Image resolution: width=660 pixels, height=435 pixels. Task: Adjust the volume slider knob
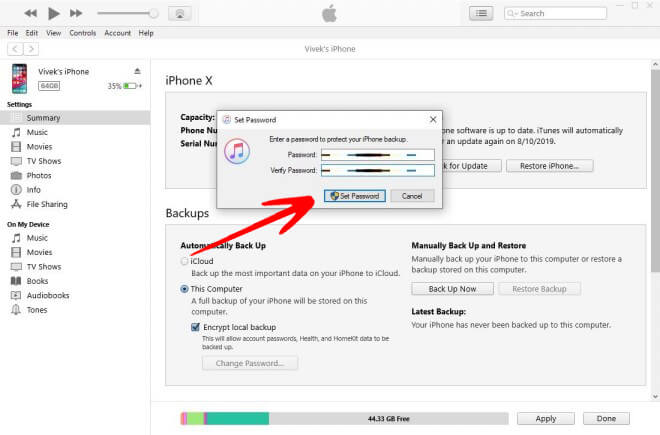point(154,13)
